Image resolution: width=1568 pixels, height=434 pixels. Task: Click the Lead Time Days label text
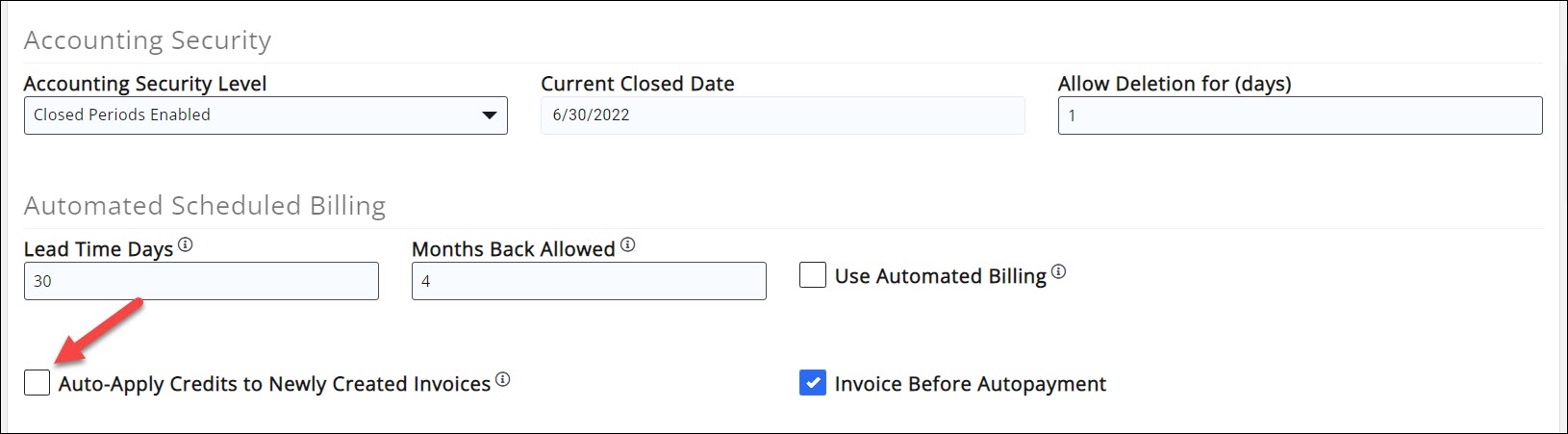click(x=98, y=249)
